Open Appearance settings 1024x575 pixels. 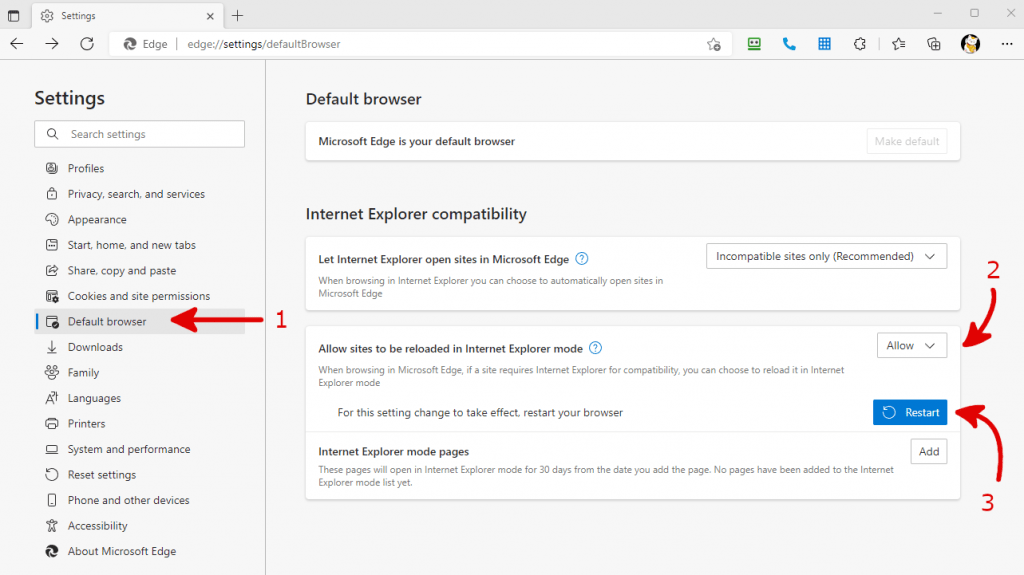[x=140, y=220]
